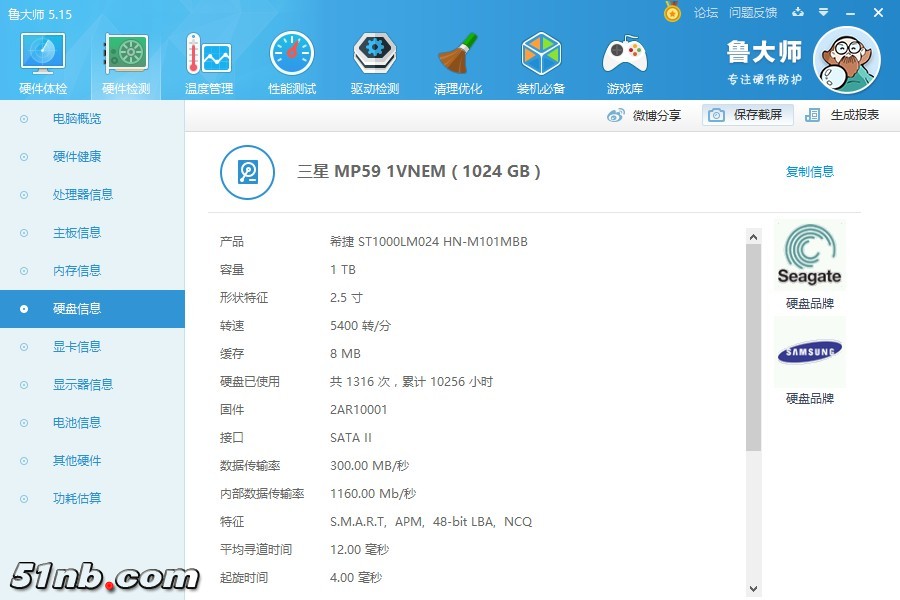Click 硬盘品牌 label under Seagate logo

point(809,304)
